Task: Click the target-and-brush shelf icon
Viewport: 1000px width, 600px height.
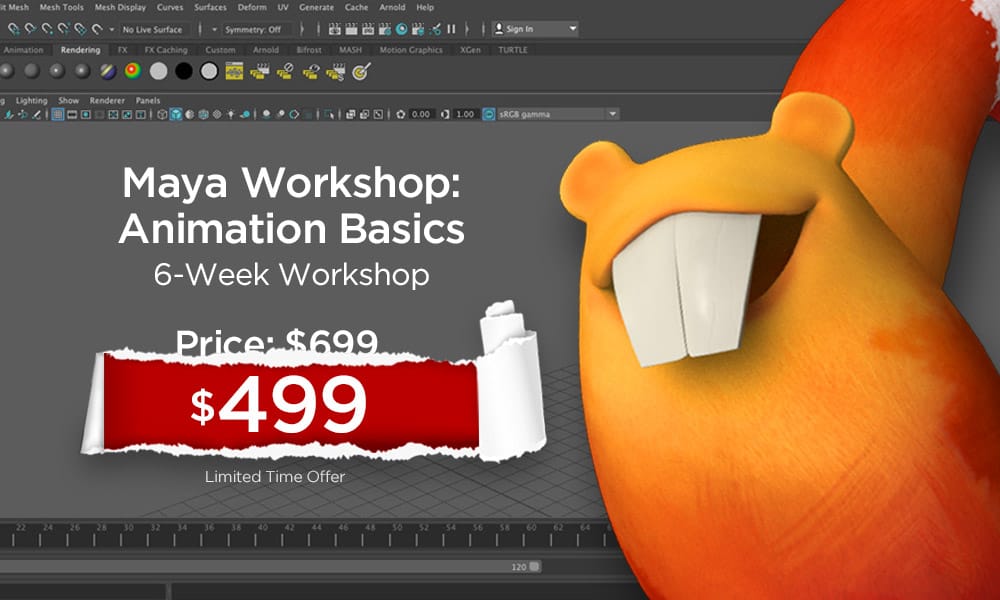Action: click(x=361, y=71)
